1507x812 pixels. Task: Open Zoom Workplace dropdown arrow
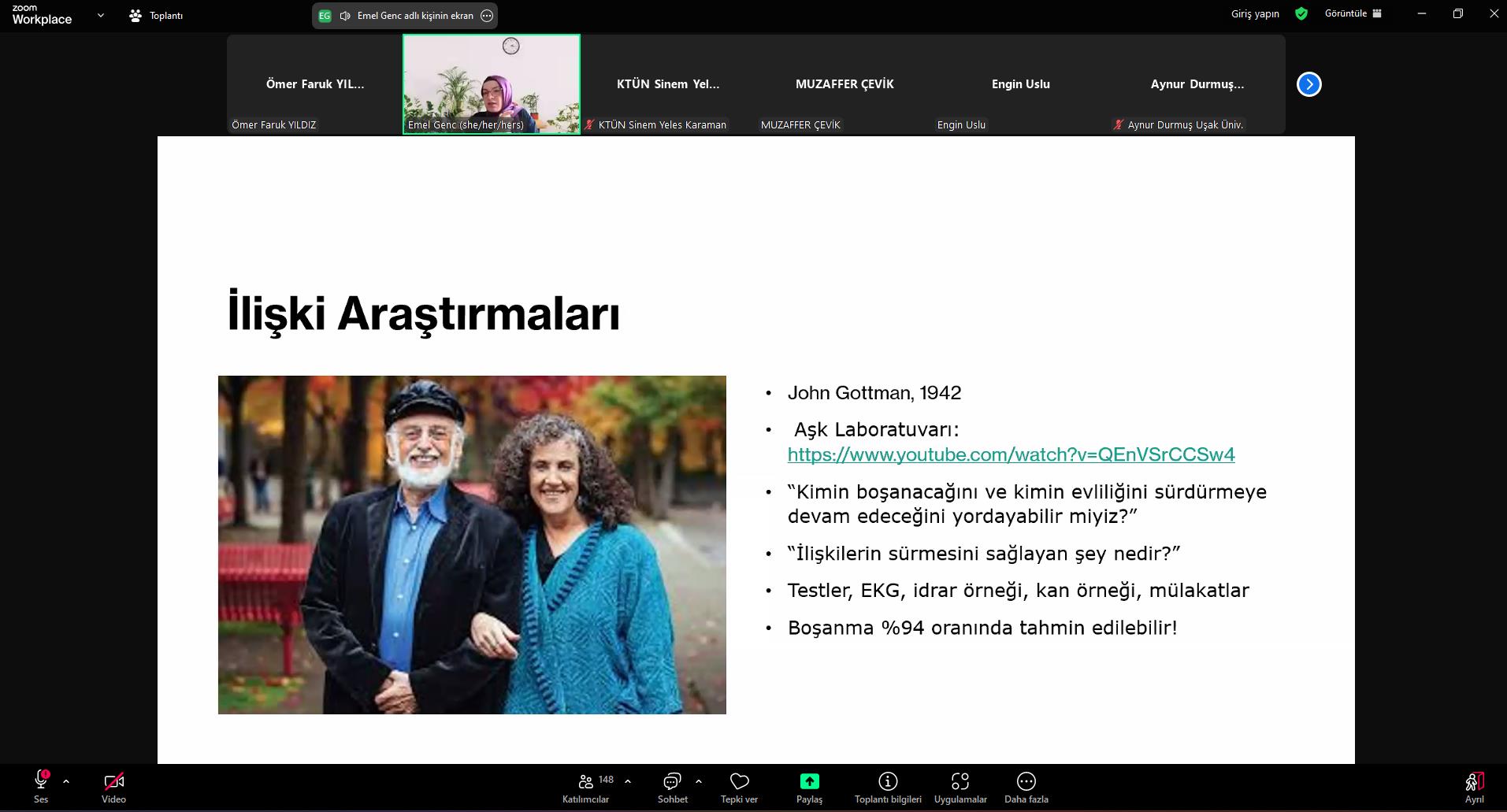[100, 15]
